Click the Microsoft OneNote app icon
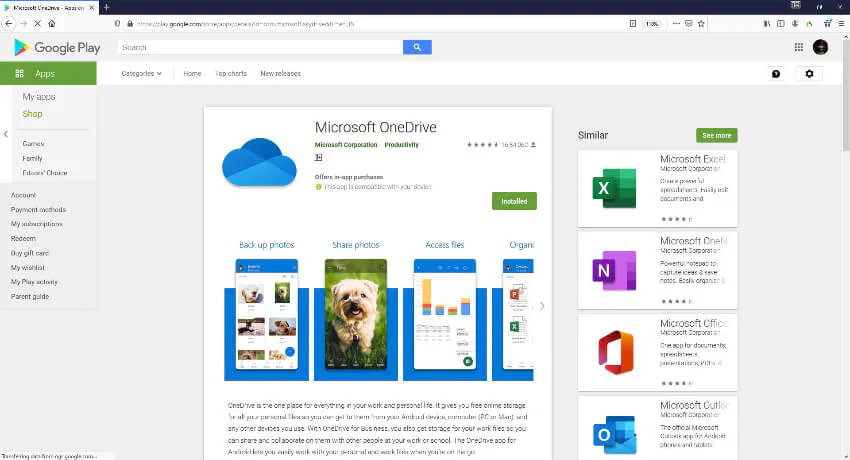The height and width of the screenshot is (460, 850). click(614, 270)
